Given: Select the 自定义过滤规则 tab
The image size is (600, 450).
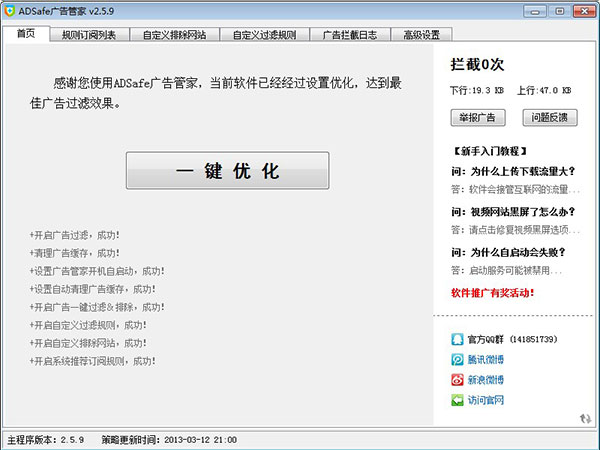Looking at the screenshot, I should 264,34.
